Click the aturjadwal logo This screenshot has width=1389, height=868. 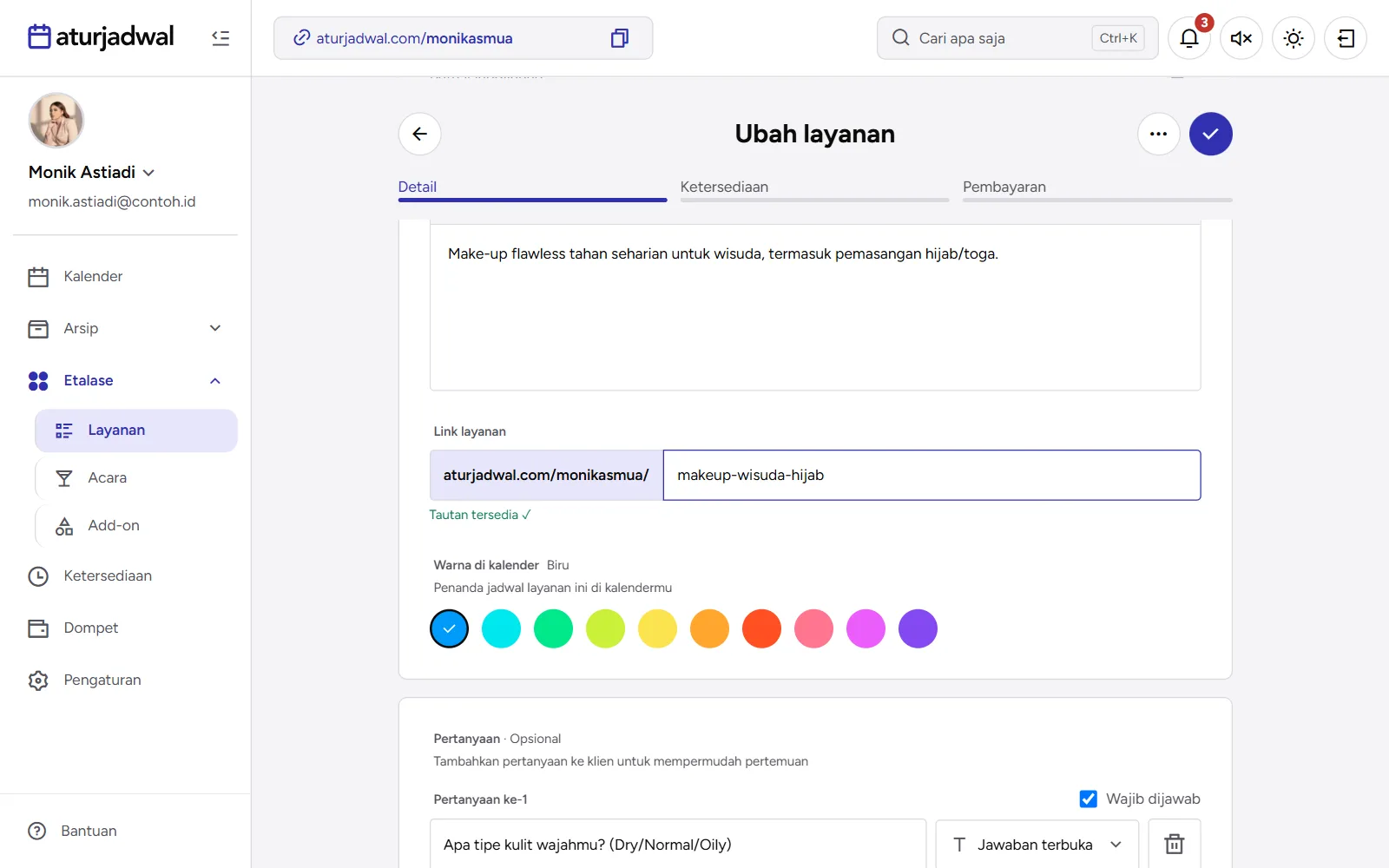[101, 37]
